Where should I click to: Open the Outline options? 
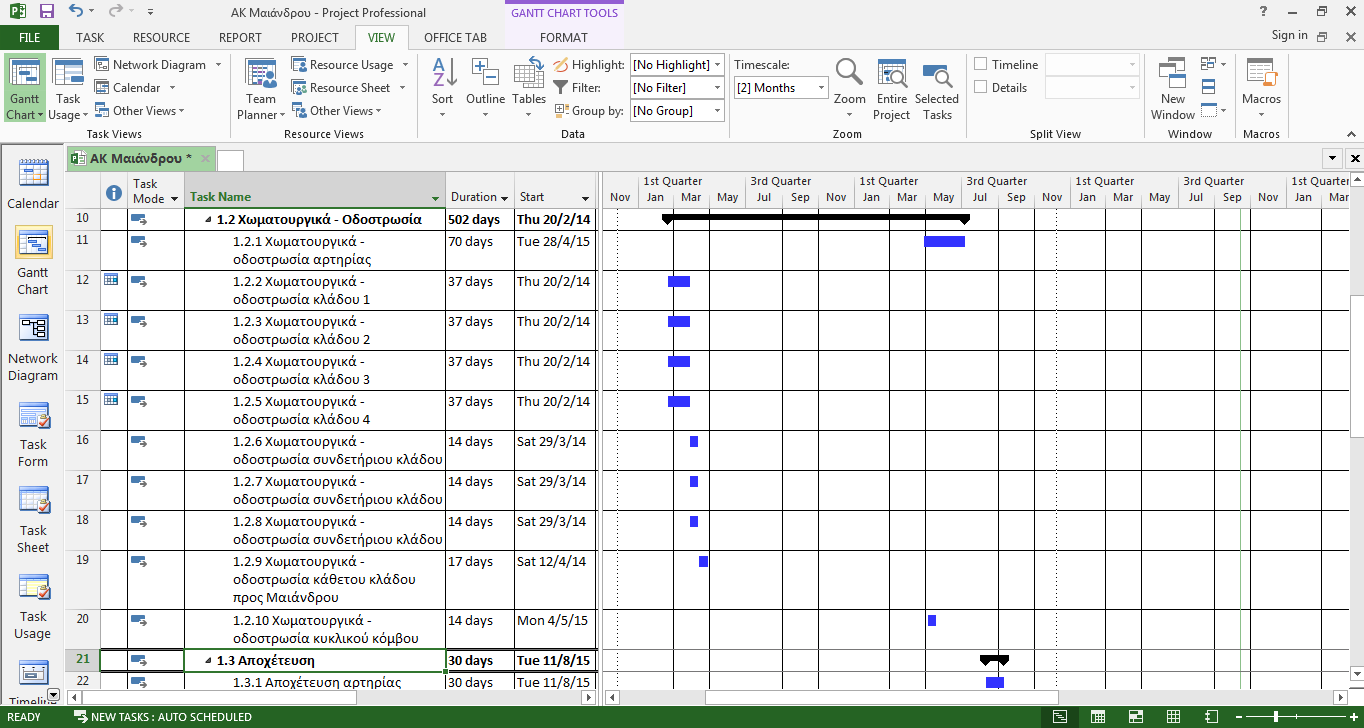click(485, 89)
